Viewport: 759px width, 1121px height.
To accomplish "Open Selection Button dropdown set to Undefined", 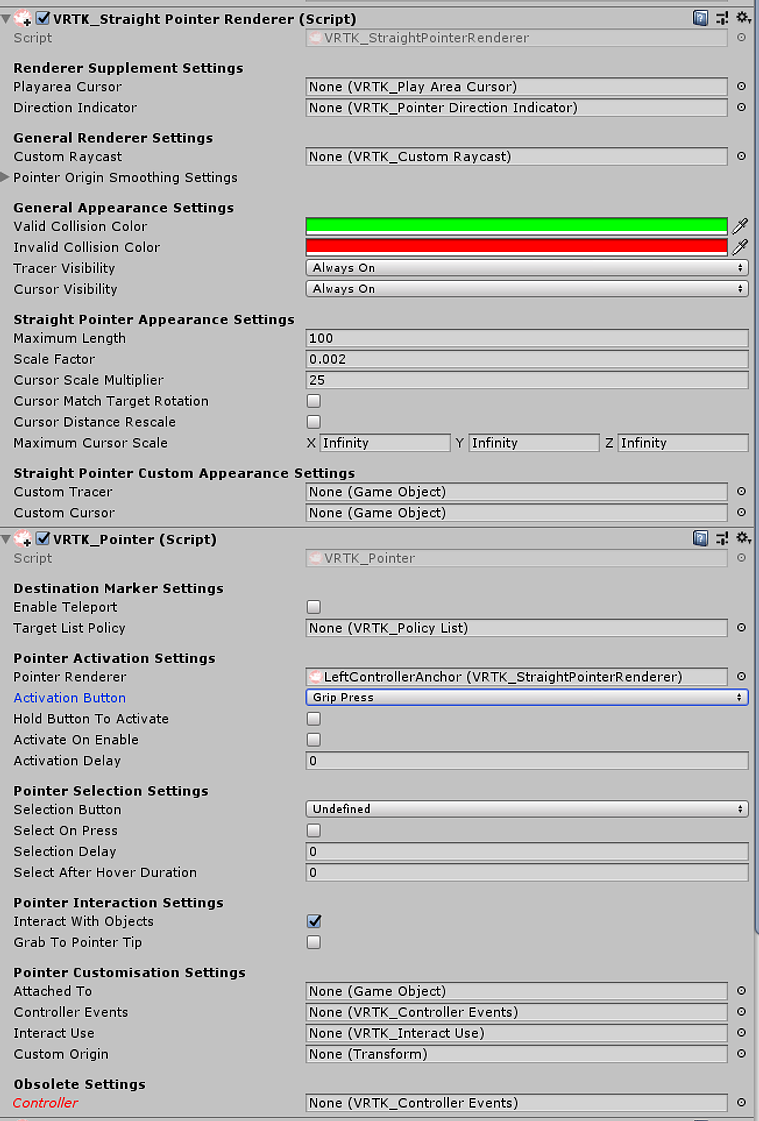I will coord(527,809).
